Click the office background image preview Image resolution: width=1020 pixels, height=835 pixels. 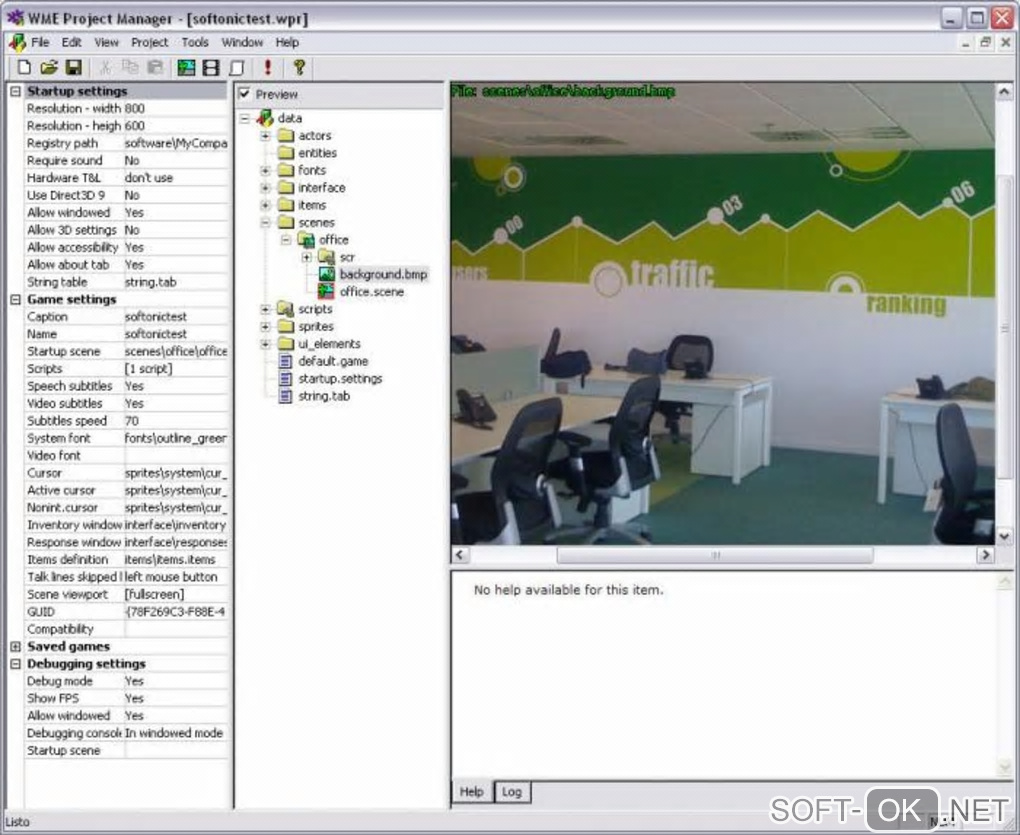tap(722, 313)
